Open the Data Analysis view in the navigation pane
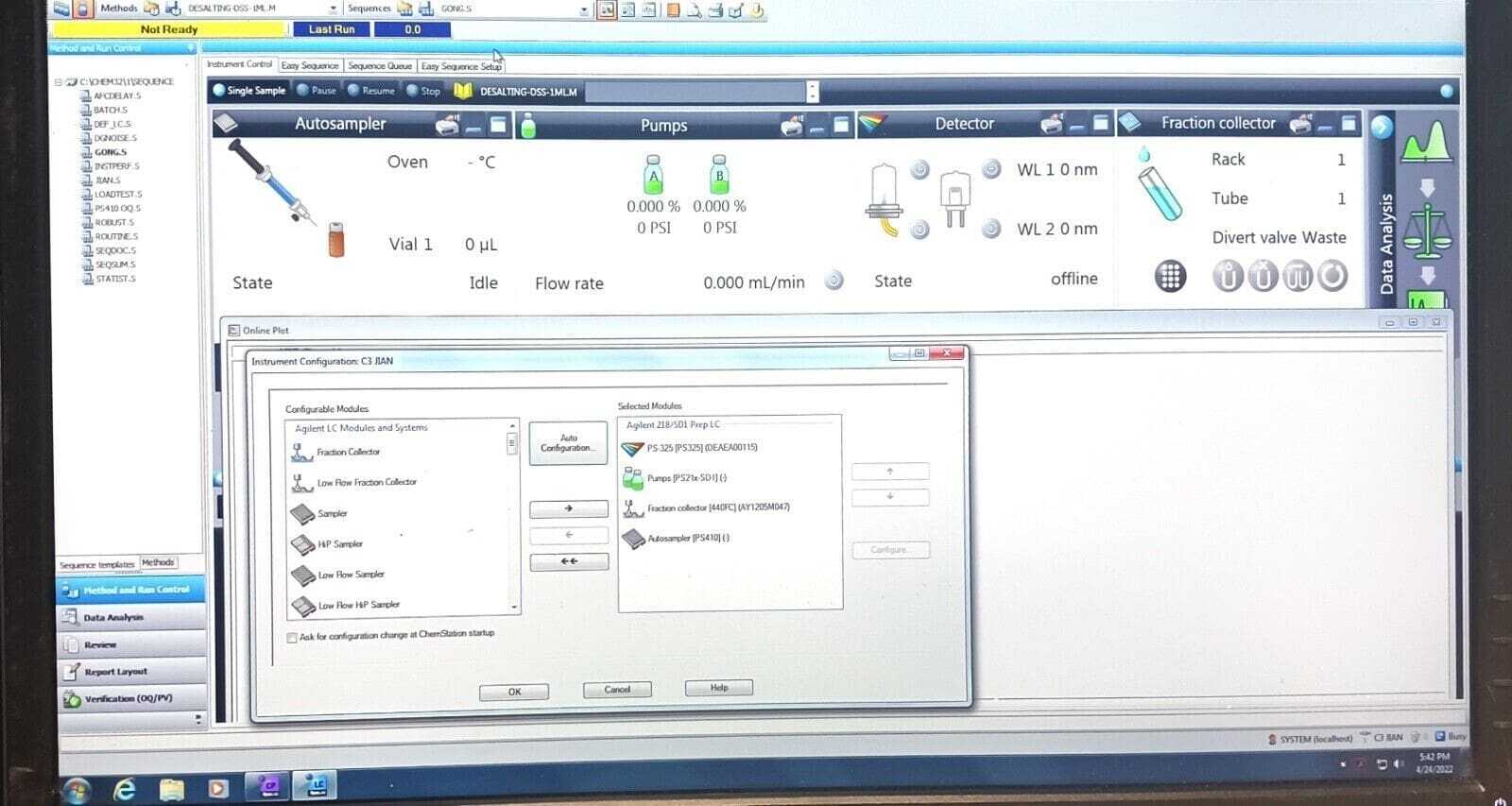Screen dimensions: 1512x806 [131, 617]
